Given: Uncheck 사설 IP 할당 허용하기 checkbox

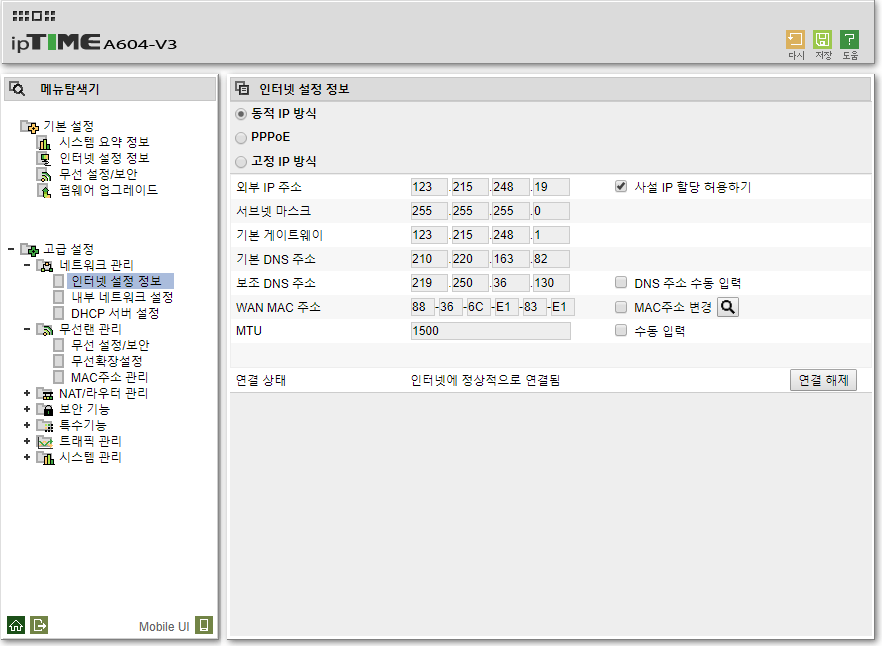Looking at the screenshot, I should click(x=621, y=187).
